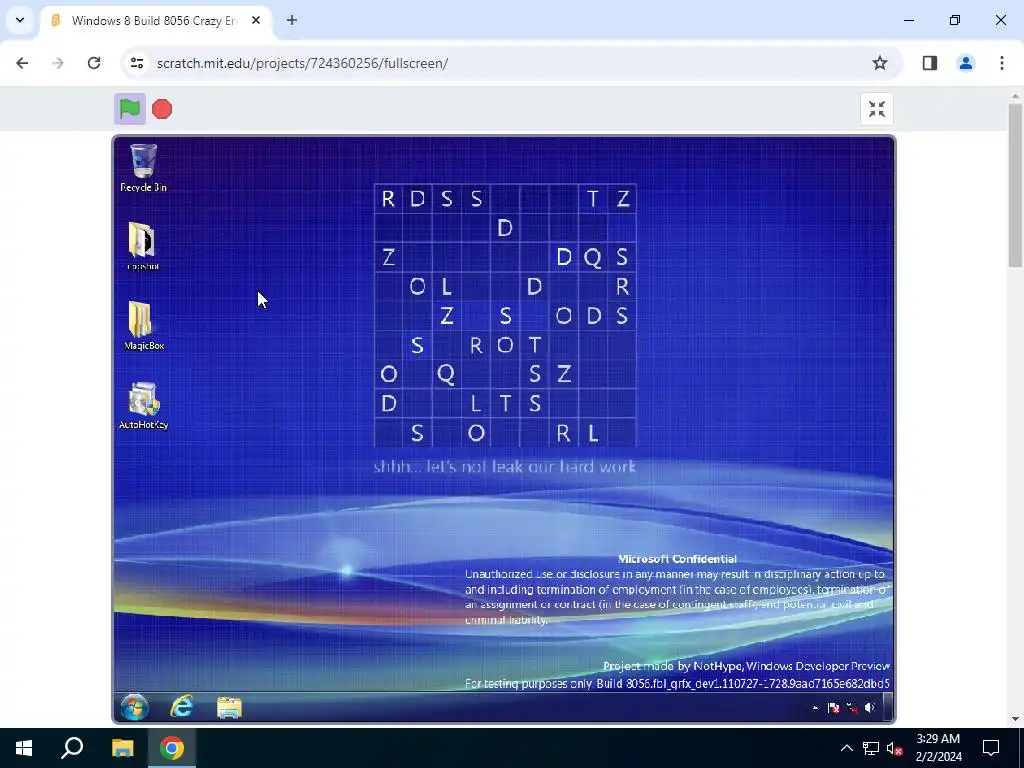The height and width of the screenshot is (768, 1024).
Task: Open Windows notification center
Action: pos(991,748)
